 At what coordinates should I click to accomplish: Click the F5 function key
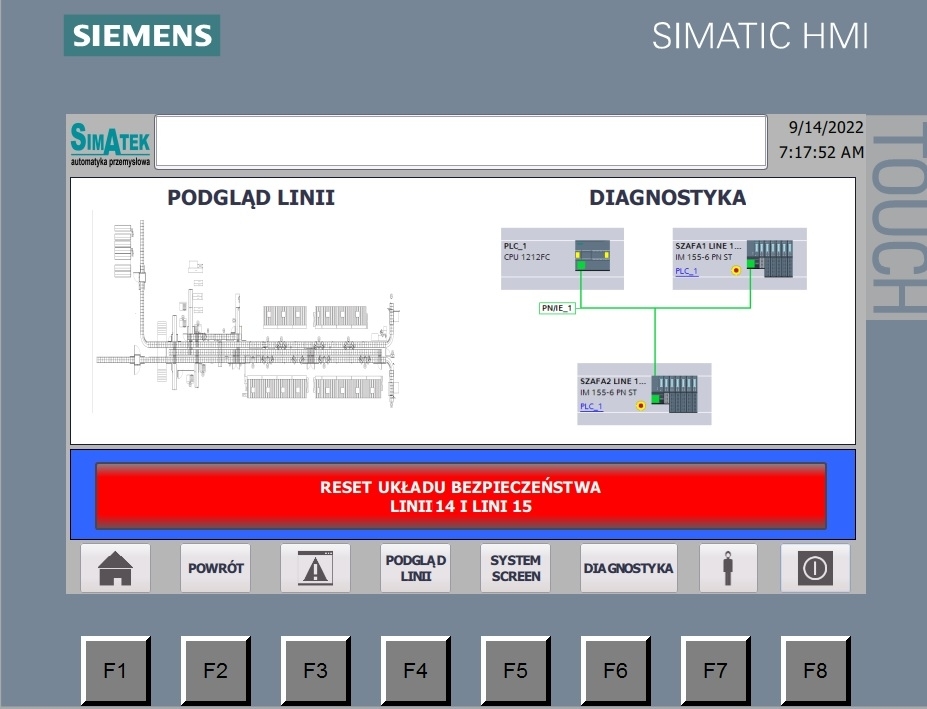[515, 671]
